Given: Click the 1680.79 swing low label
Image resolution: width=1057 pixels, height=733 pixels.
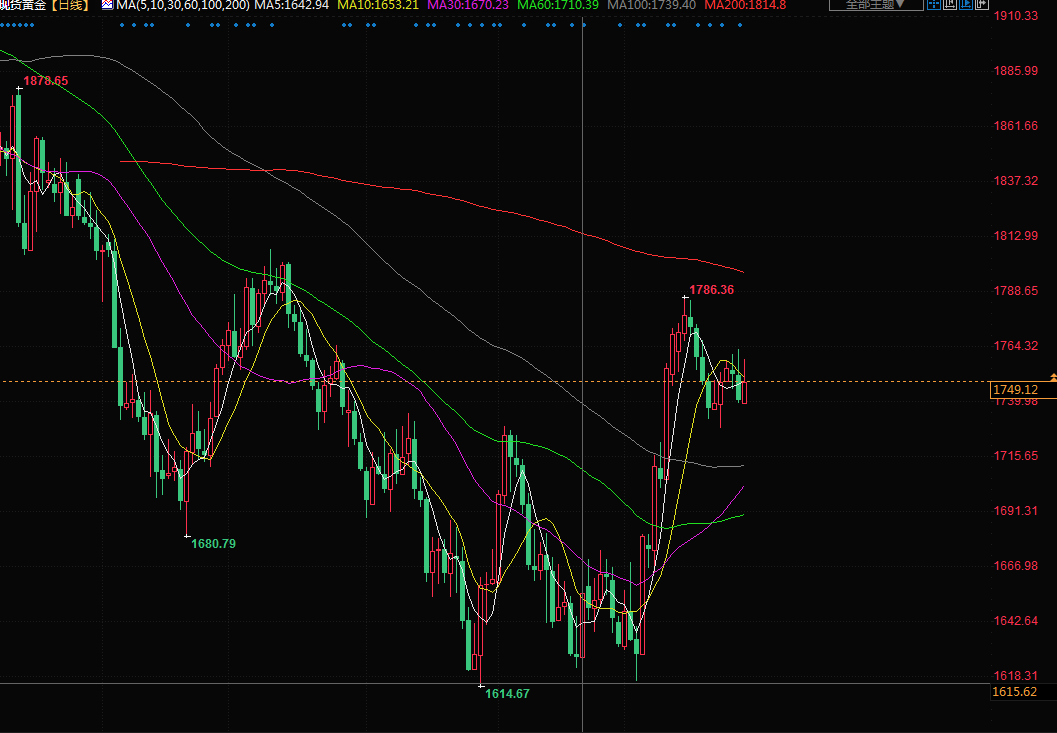Looking at the screenshot, I should pos(213,543).
